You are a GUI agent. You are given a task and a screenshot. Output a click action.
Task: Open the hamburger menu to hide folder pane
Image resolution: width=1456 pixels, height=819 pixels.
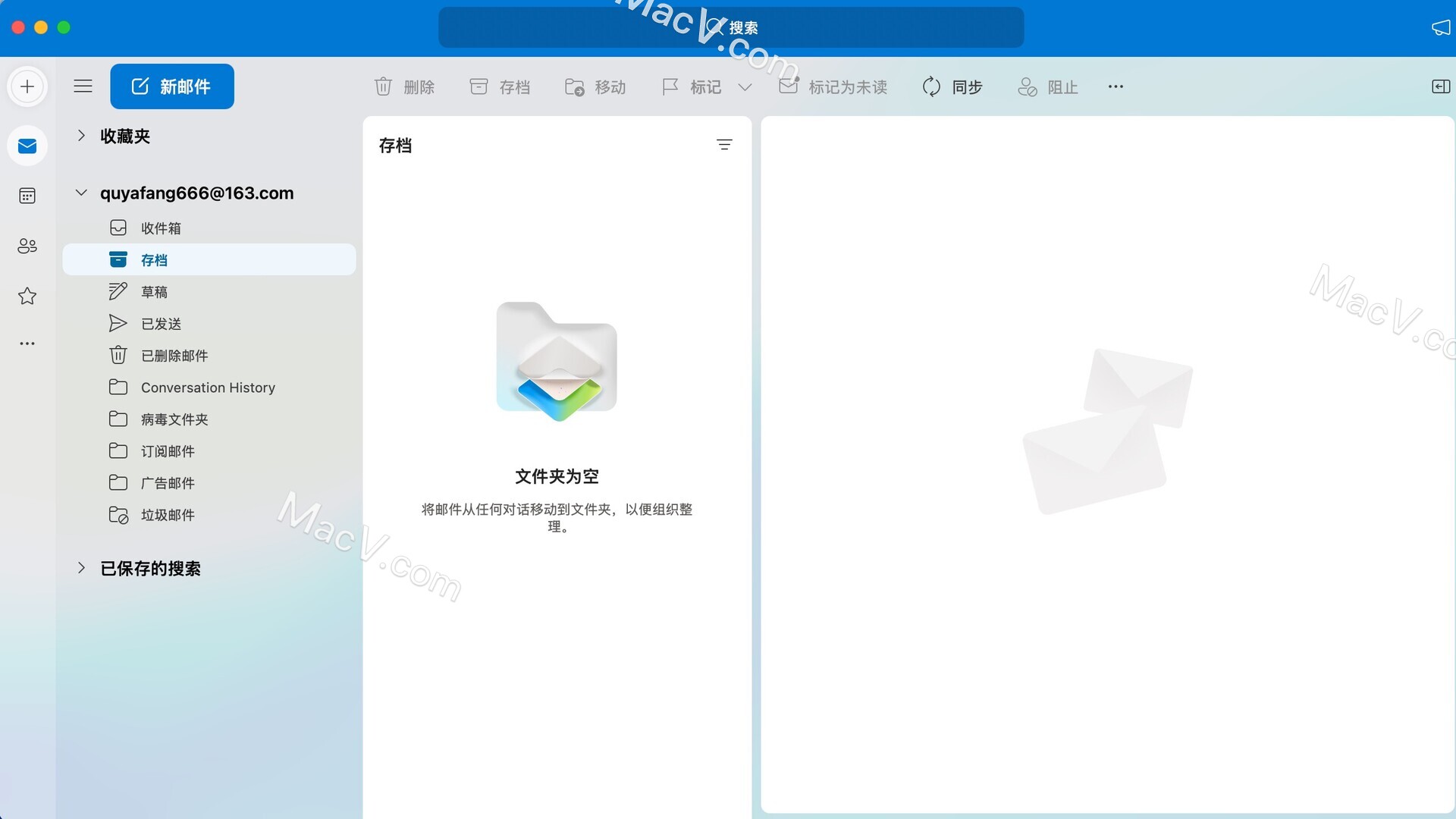pyautogui.click(x=83, y=86)
